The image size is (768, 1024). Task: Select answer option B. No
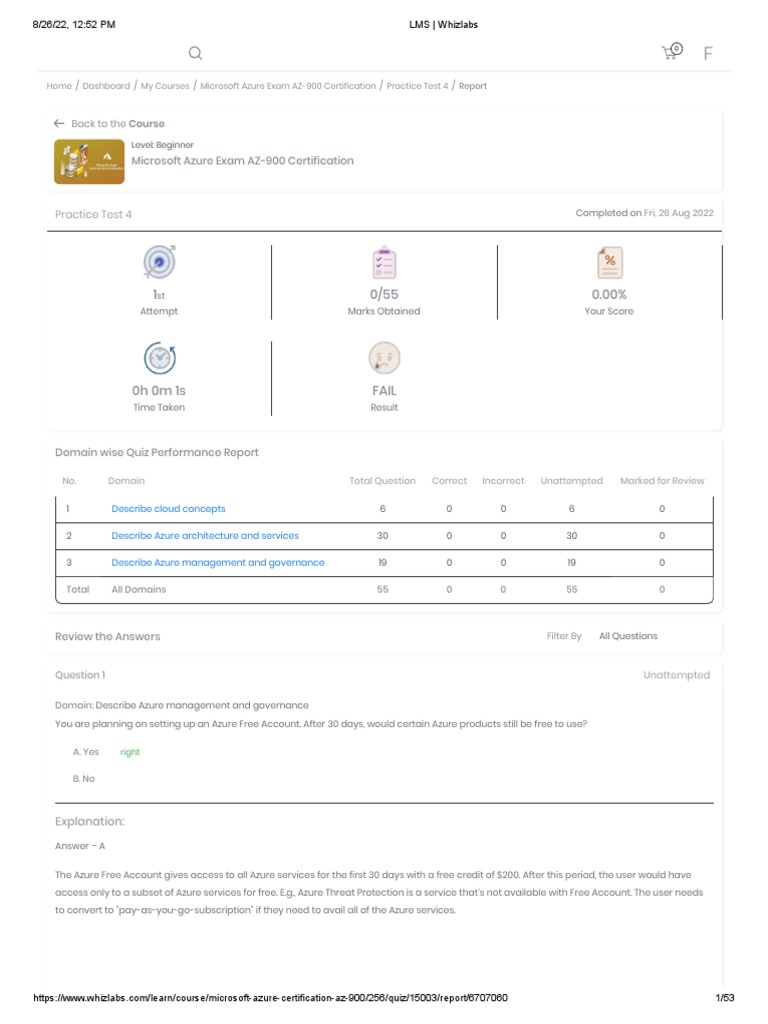[x=84, y=778]
